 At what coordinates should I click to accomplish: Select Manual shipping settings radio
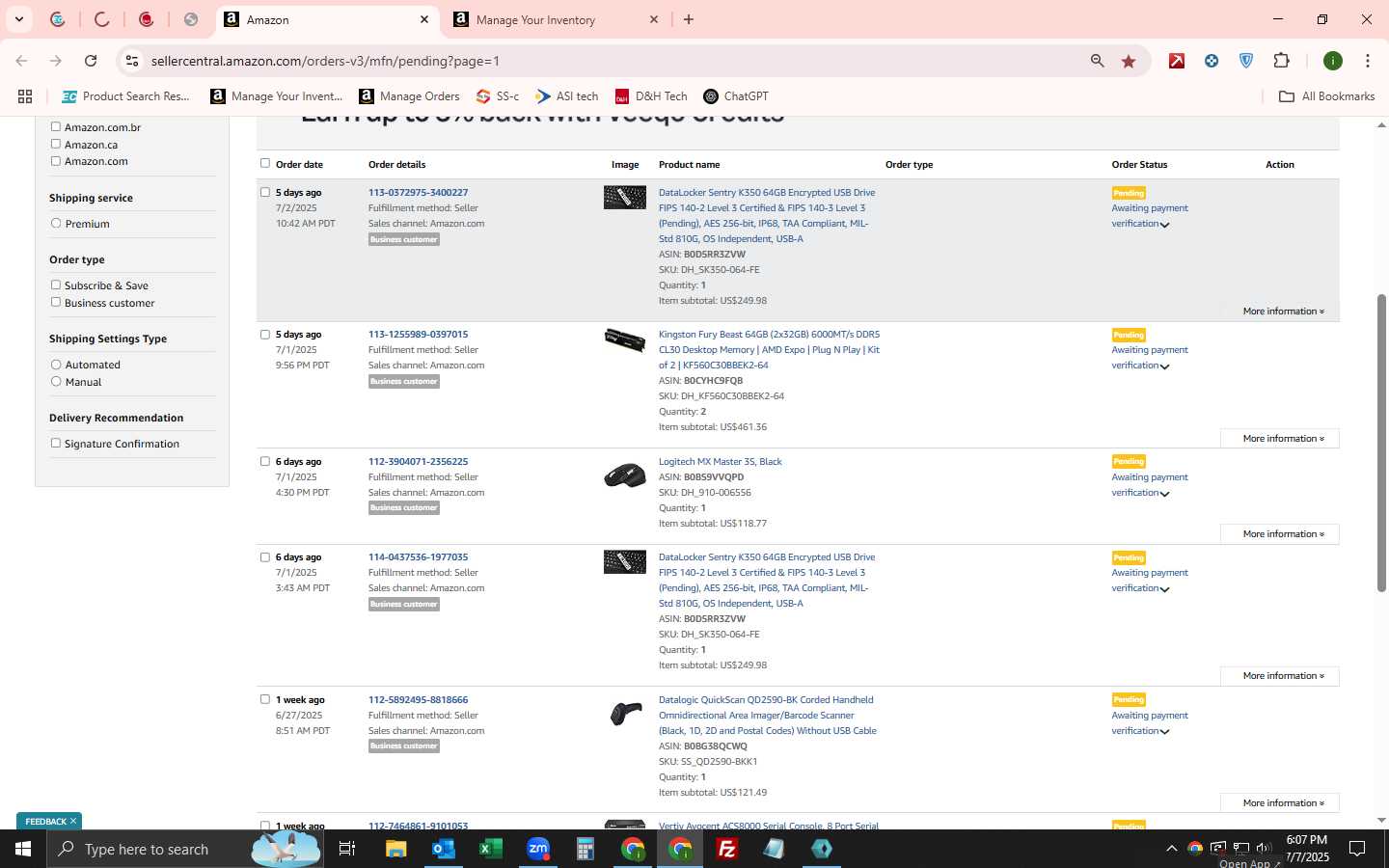point(56,382)
